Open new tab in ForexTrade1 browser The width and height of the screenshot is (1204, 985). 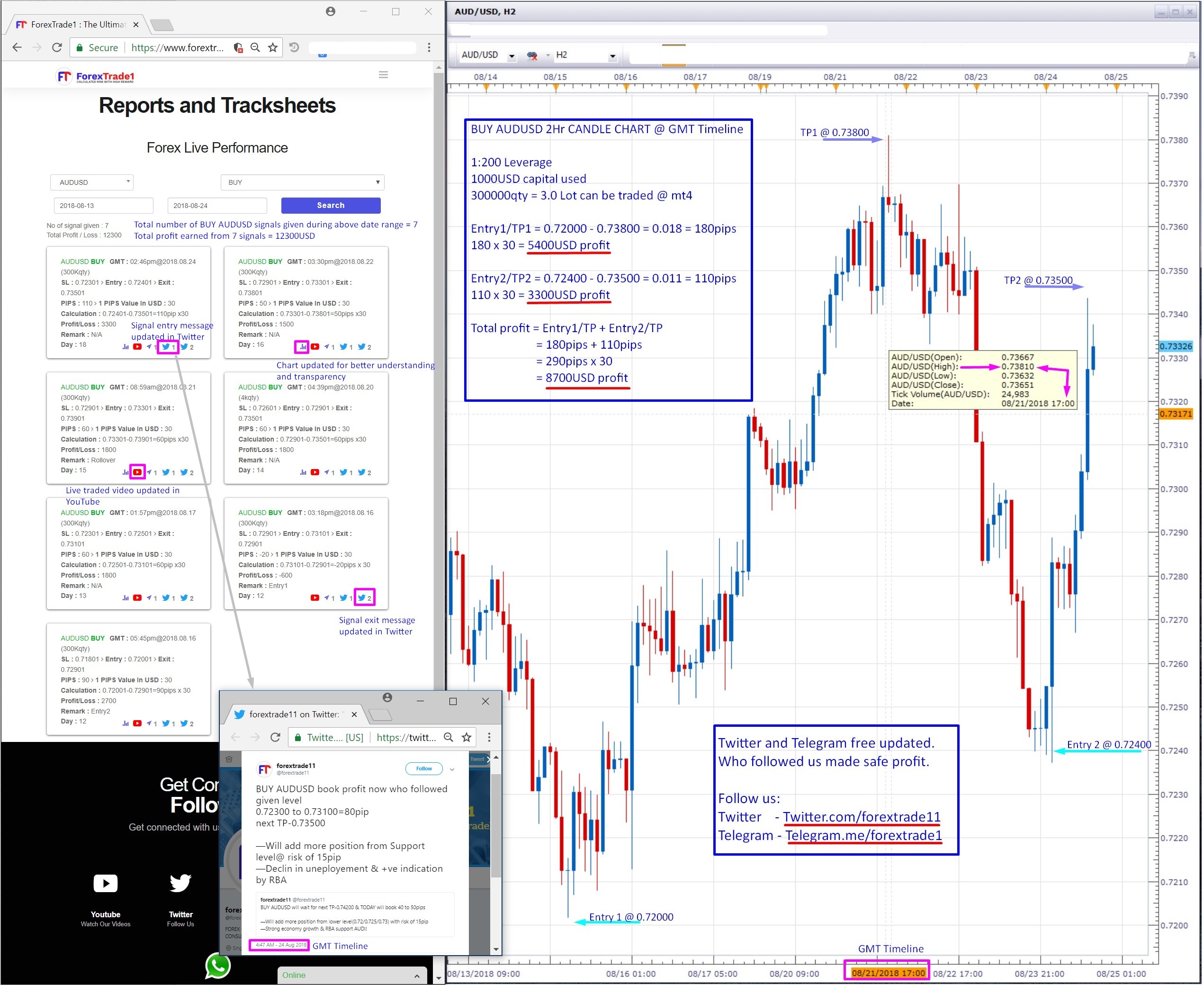coord(163,25)
